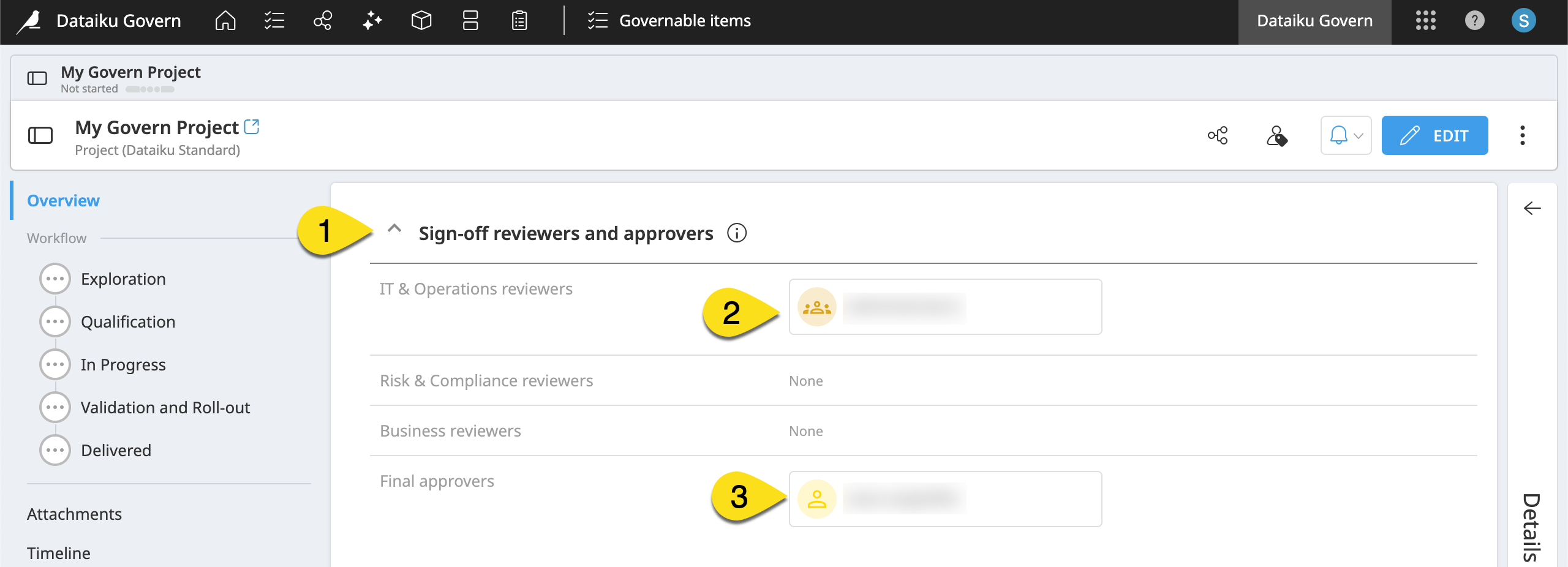Open the notifications bell dropdown
Screen dimensions: 1568x567
(x=1346, y=135)
